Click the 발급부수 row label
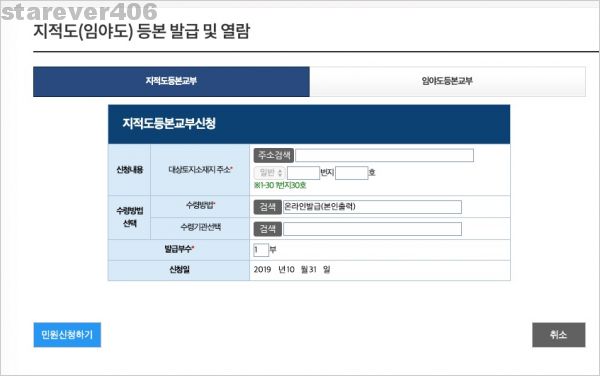This screenshot has width=600, height=376. tap(179, 249)
